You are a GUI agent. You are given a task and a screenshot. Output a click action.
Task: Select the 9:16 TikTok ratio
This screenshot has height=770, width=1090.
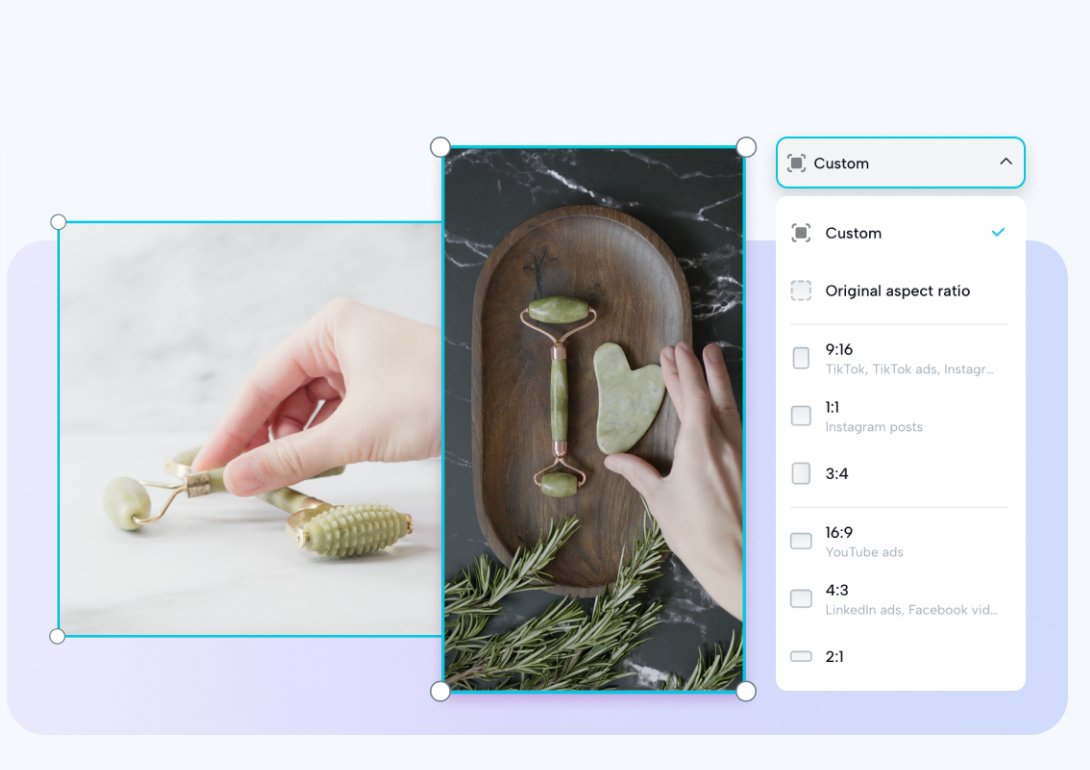(900, 359)
